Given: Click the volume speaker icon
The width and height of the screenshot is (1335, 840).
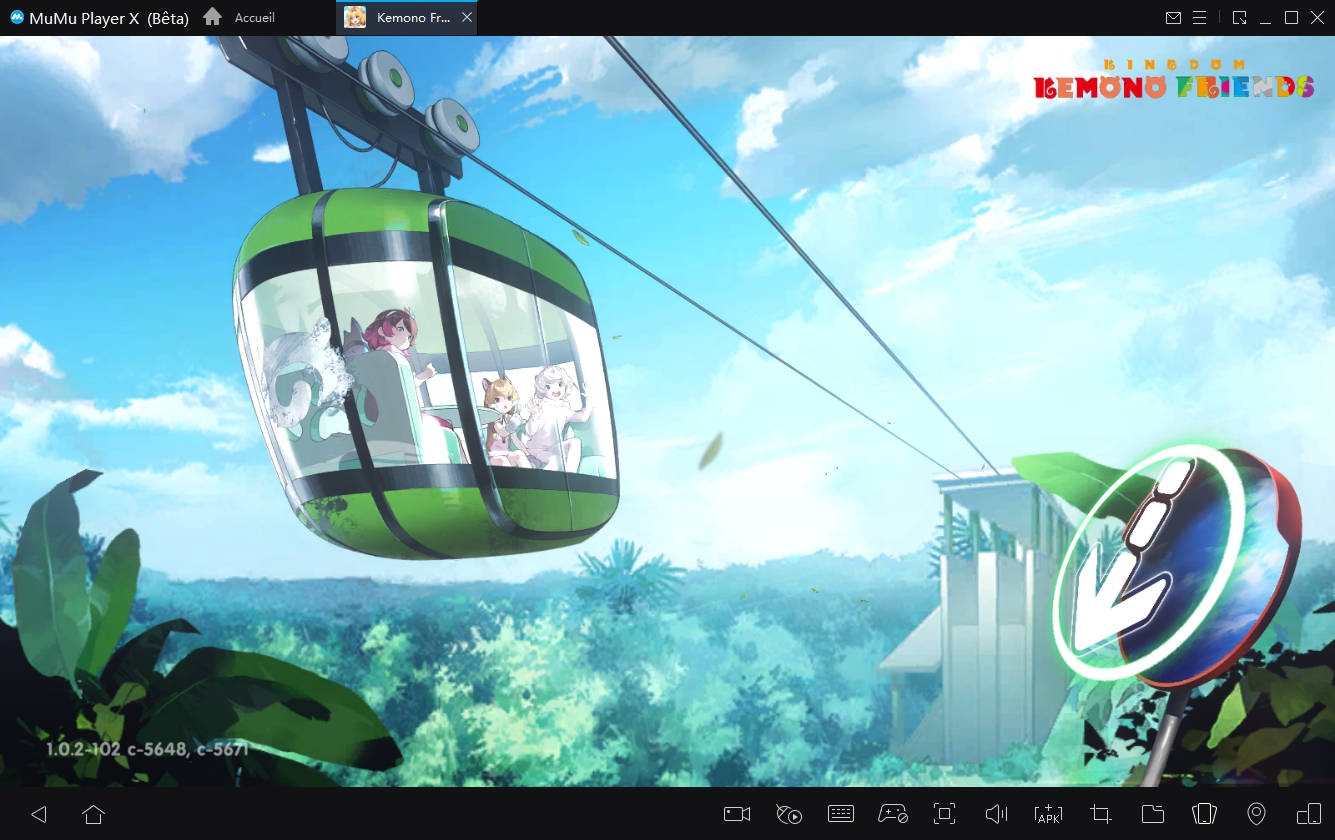Looking at the screenshot, I should tap(996, 814).
